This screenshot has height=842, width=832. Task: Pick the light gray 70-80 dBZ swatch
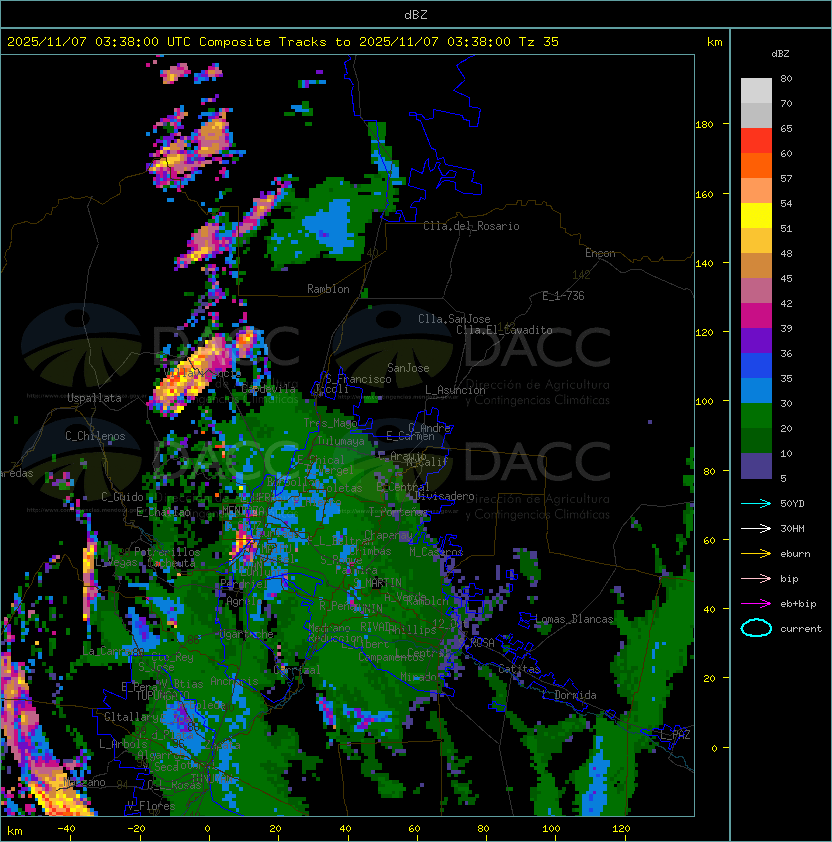756,91
